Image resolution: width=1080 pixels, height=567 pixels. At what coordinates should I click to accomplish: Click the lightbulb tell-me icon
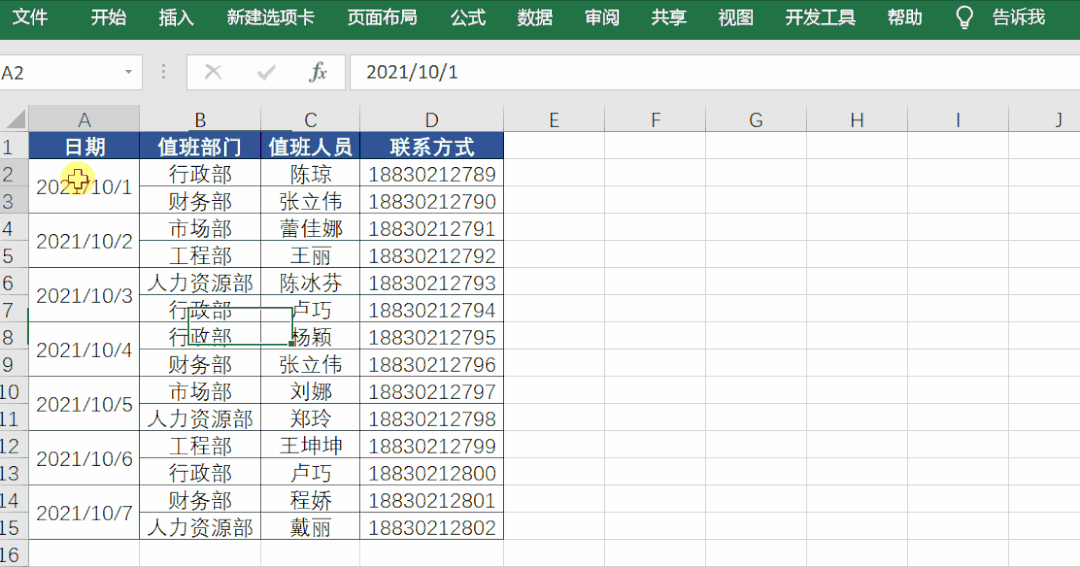tap(965, 18)
